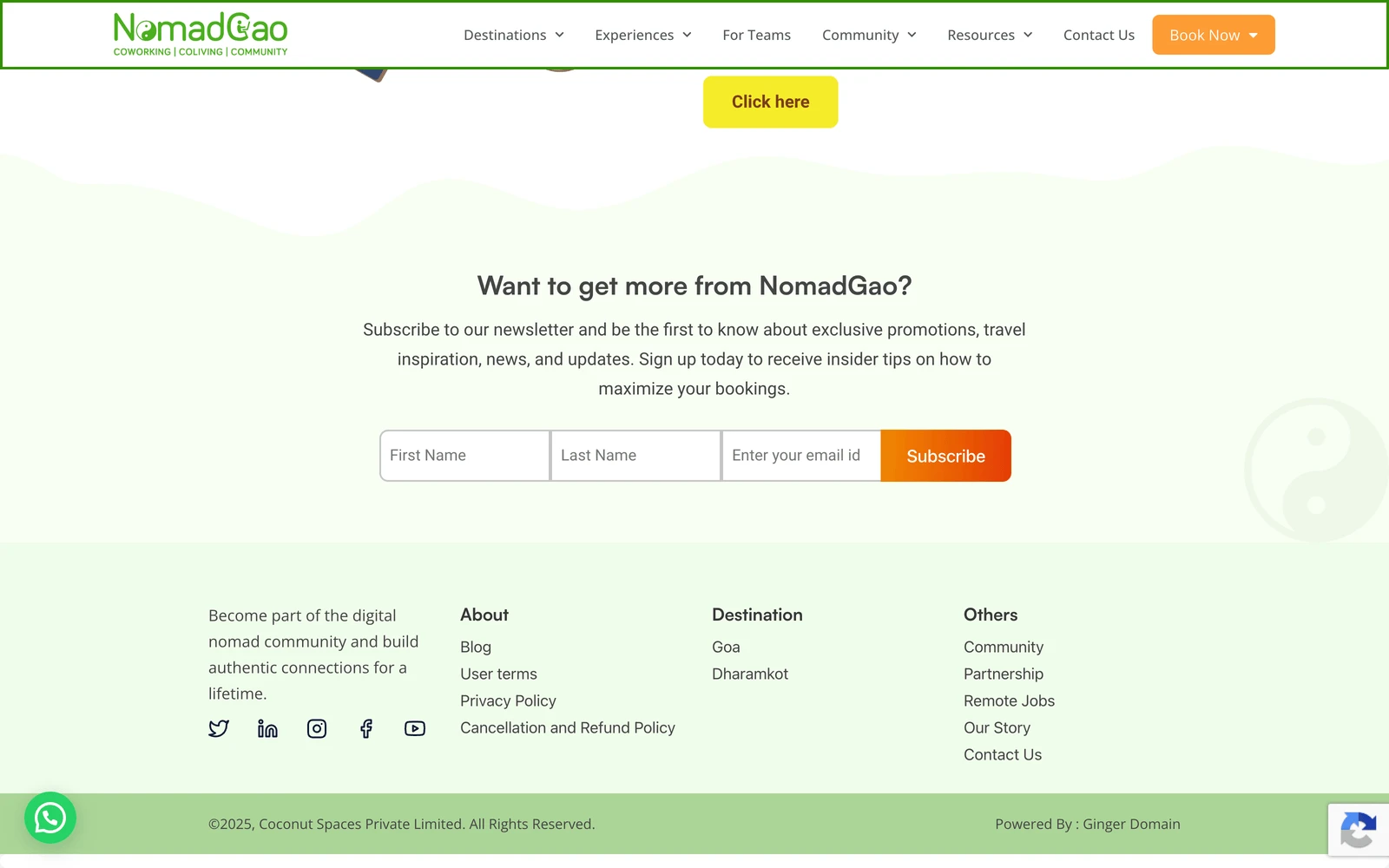Open the Goa destination link
1389x868 pixels.
tap(726, 647)
